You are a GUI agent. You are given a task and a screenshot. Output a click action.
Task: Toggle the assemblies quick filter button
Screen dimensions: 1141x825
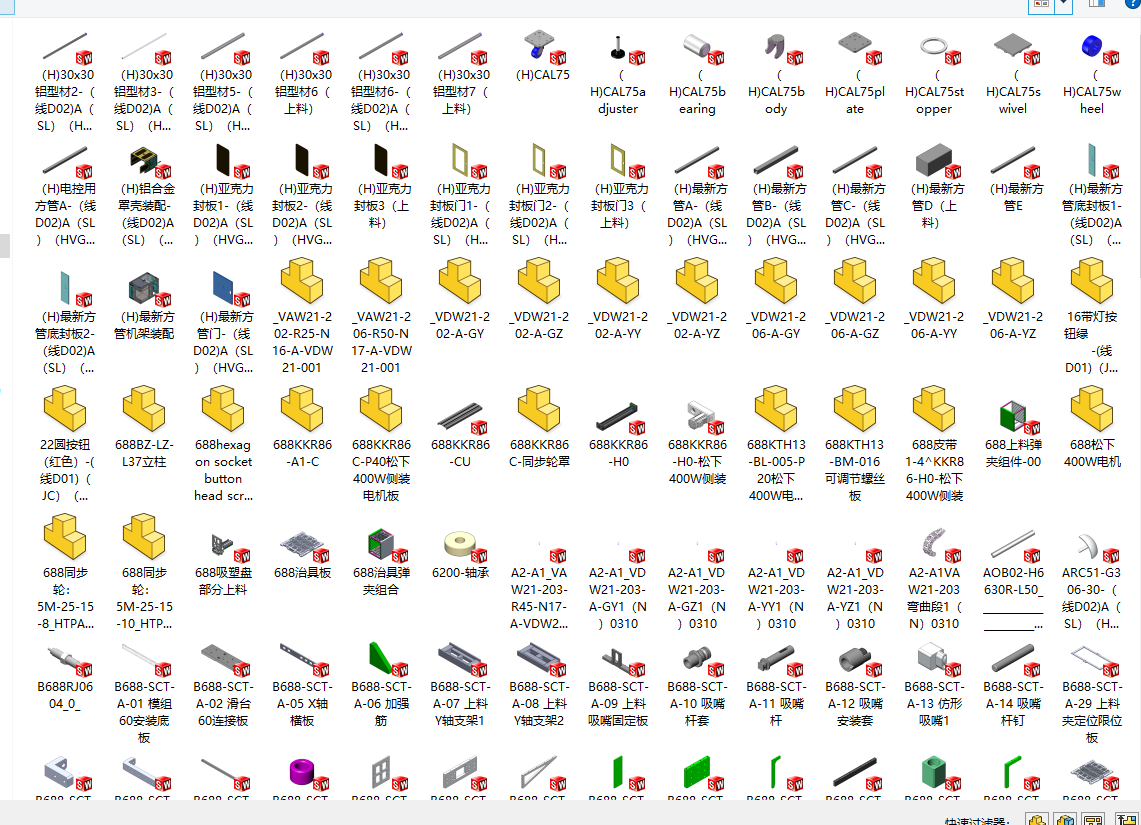[1065, 820]
